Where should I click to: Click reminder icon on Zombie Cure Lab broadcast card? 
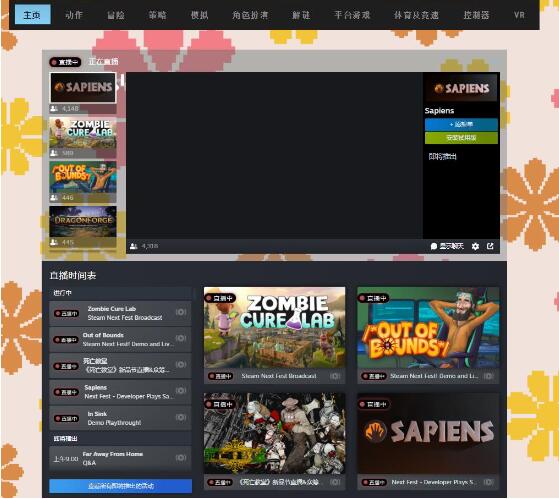335,376
